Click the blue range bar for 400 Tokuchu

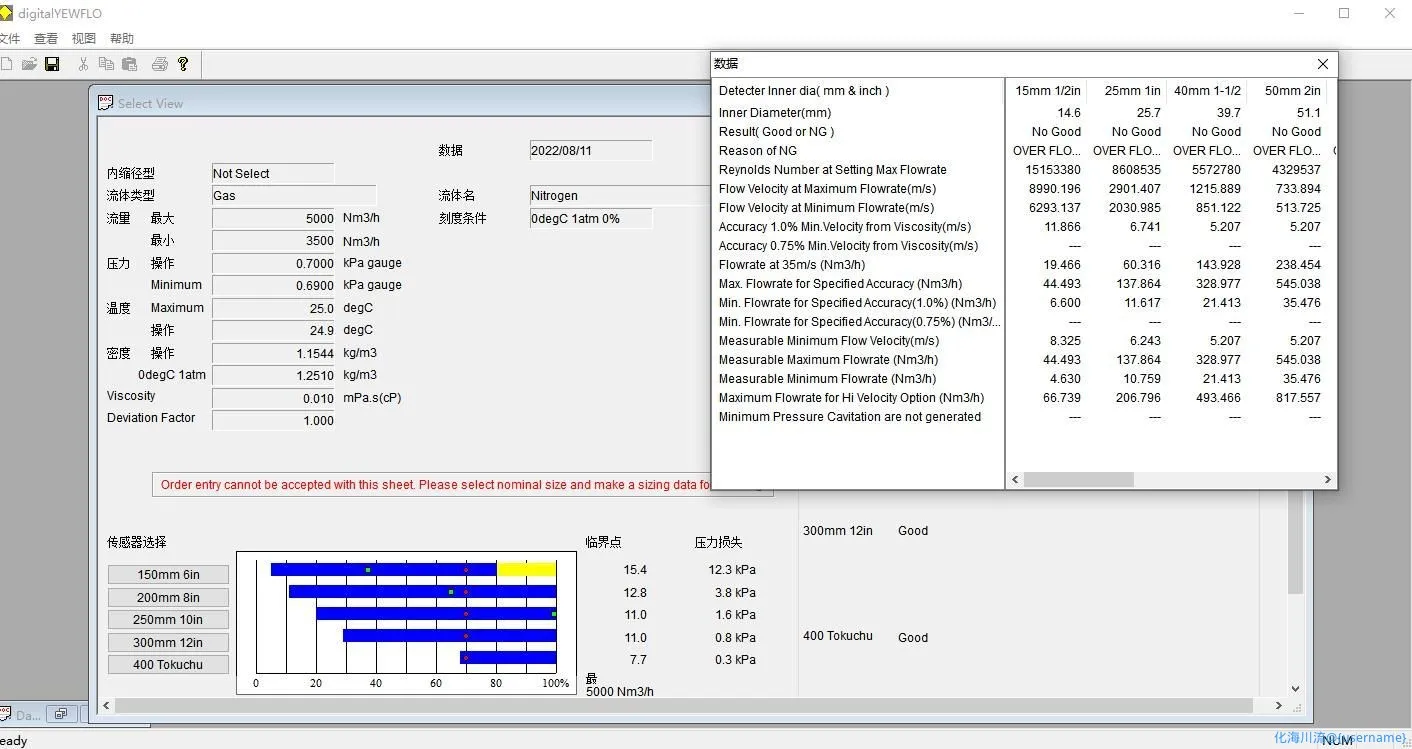tap(508, 658)
